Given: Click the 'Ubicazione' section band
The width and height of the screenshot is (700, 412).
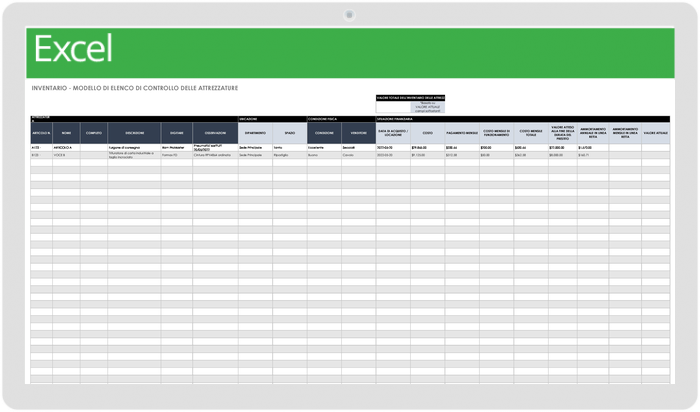Looking at the screenshot, I should (272, 119).
